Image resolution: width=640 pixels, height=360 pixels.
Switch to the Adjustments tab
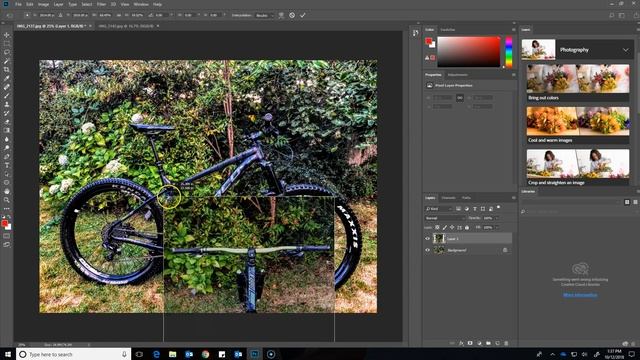pos(458,75)
